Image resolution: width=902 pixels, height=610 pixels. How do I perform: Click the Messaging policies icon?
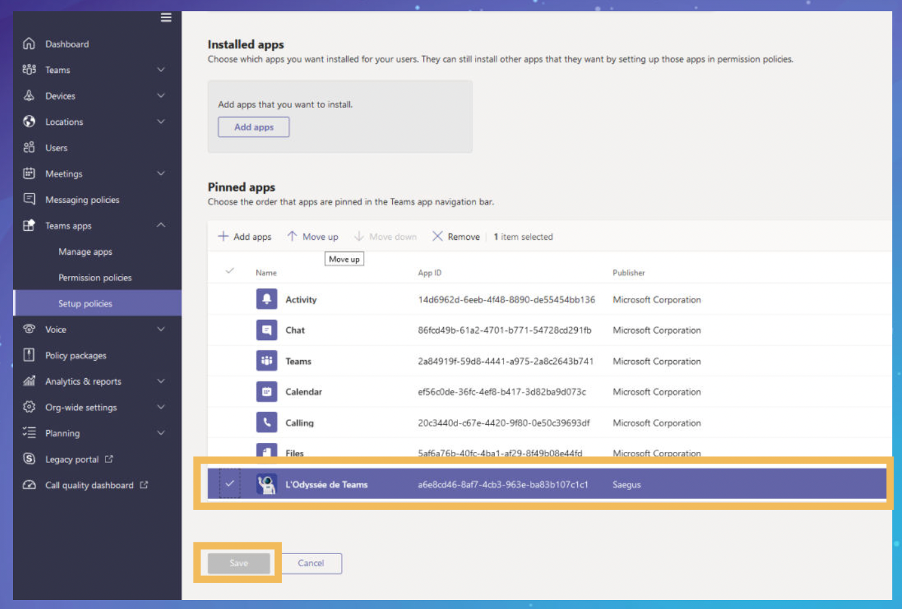coord(29,199)
